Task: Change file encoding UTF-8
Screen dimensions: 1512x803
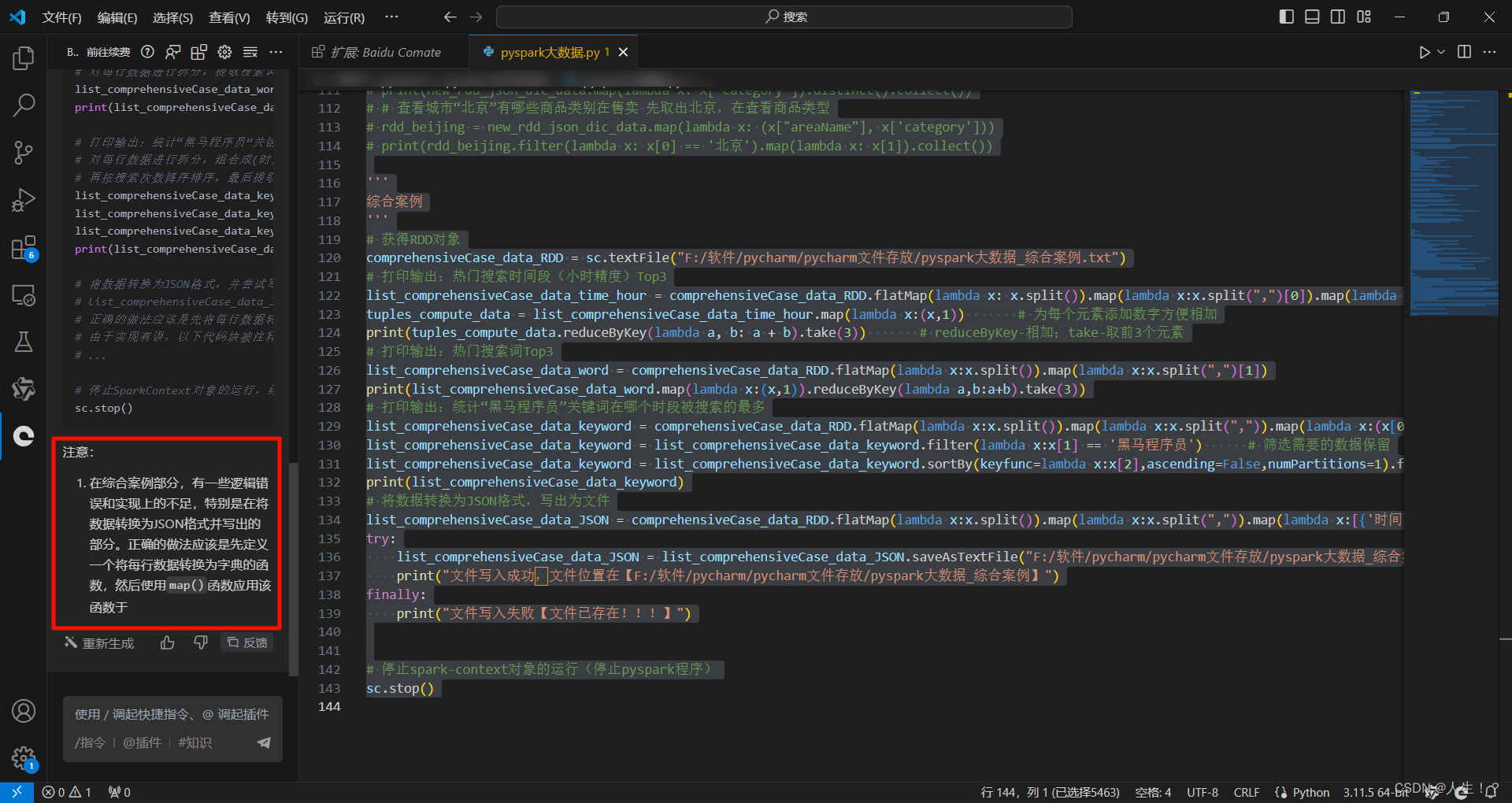Action: point(1203,792)
